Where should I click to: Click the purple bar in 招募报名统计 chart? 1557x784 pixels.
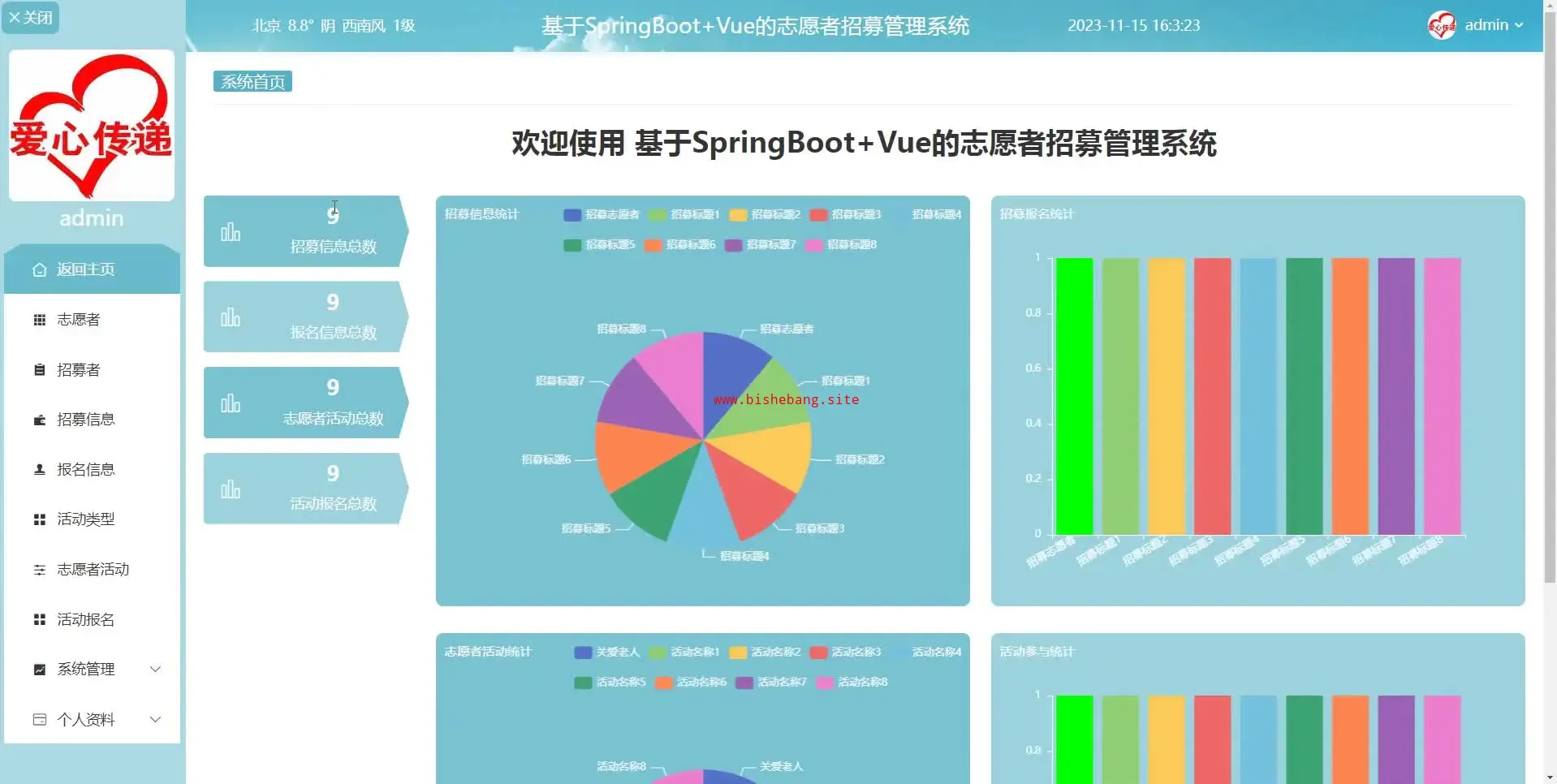(x=1396, y=396)
